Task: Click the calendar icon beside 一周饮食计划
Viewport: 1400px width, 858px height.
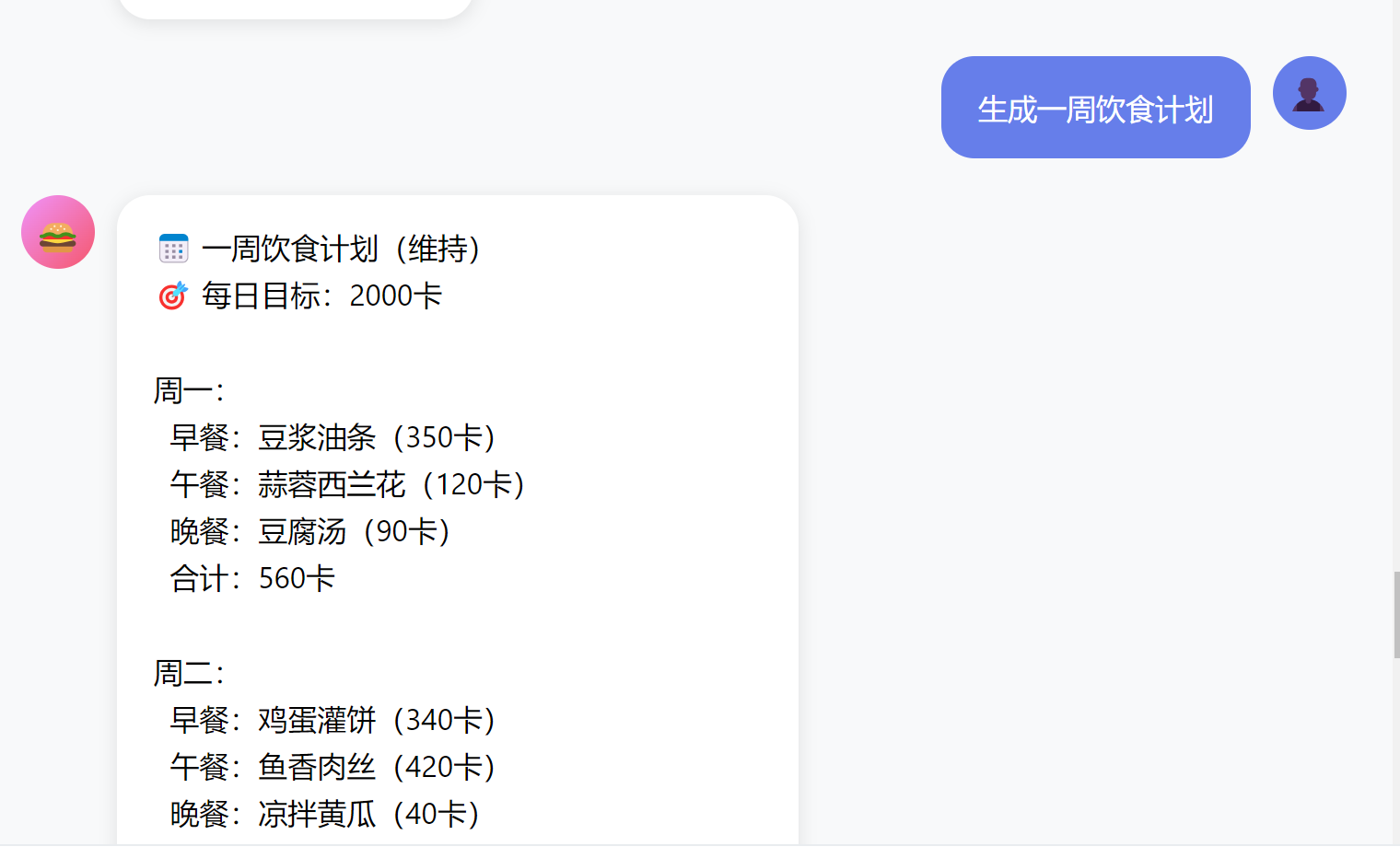Action: 173,248
